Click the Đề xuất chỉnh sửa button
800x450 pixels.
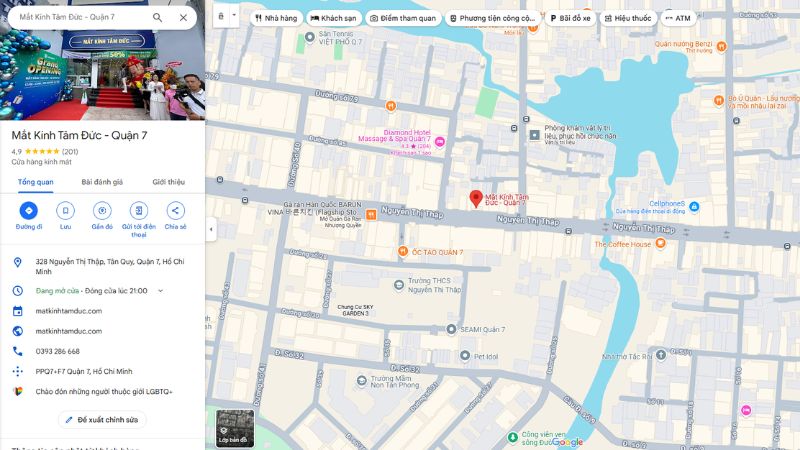[x=102, y=420]
